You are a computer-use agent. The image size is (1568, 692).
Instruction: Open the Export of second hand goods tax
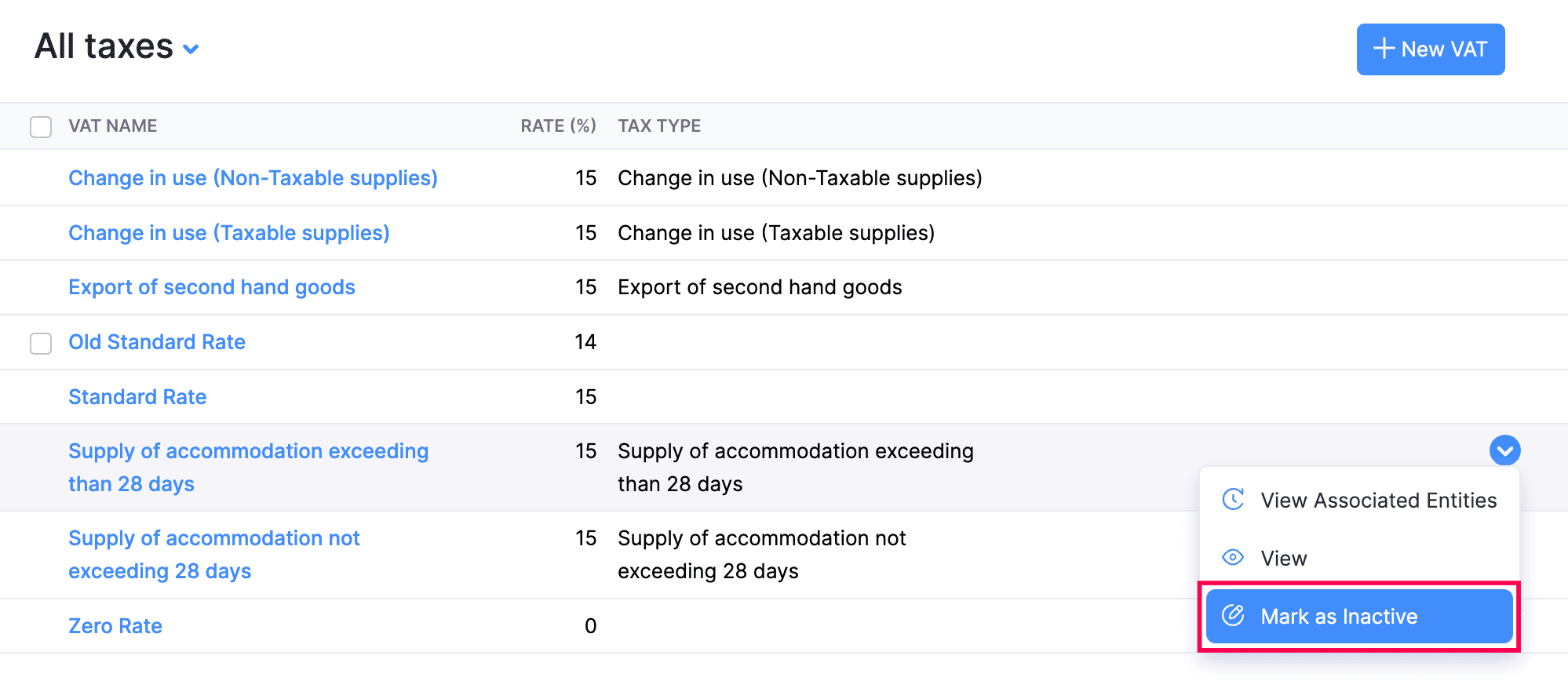(211, 287)
